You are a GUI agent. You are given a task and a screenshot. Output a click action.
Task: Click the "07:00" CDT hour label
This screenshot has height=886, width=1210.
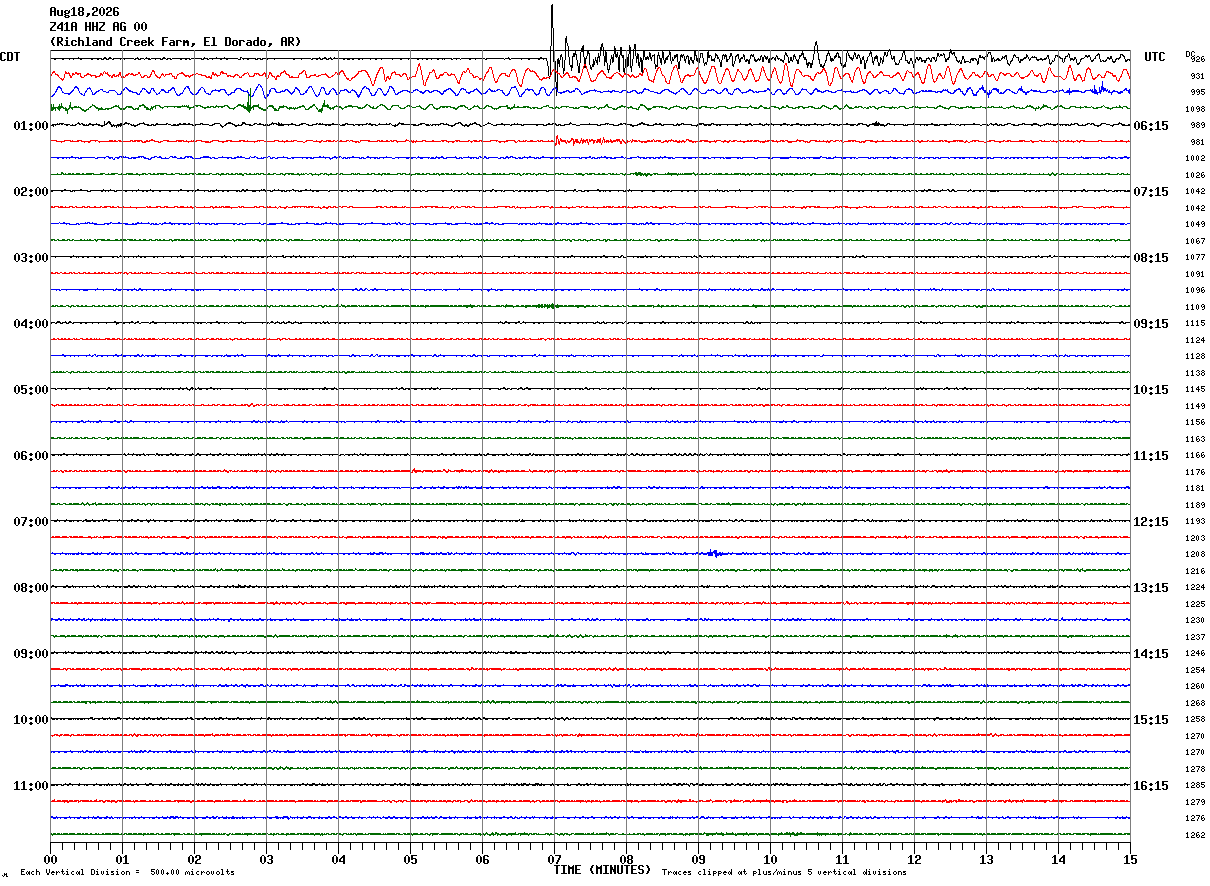pos(31,522)
